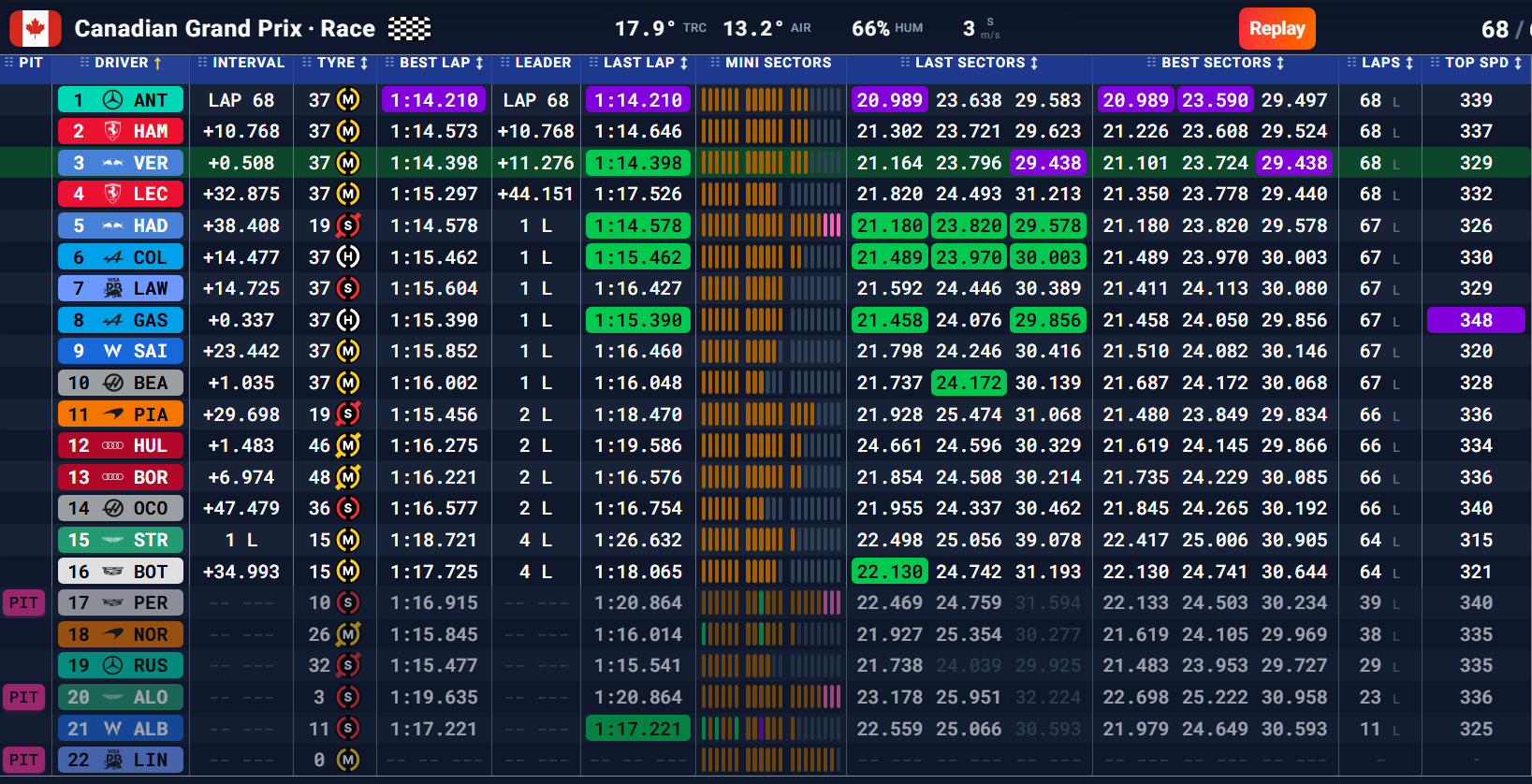Sort by BEST SECTORS using the arrows
1532x784 pixels.
[1280, 63]
